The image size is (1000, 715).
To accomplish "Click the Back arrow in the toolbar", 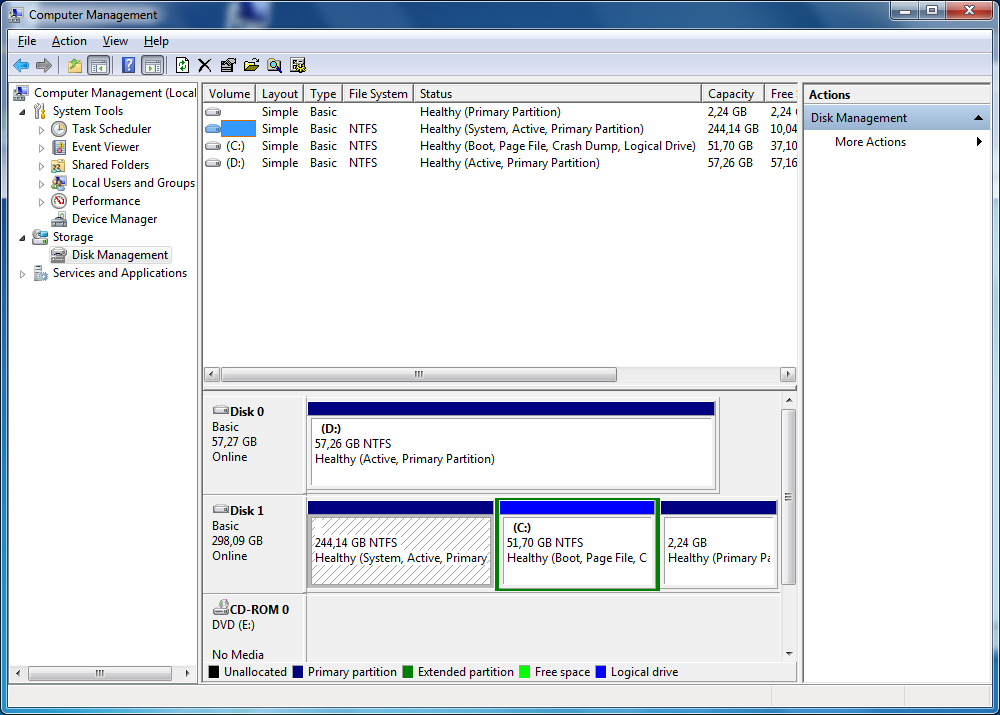I will pyautogui.click(x=20, y=65).
